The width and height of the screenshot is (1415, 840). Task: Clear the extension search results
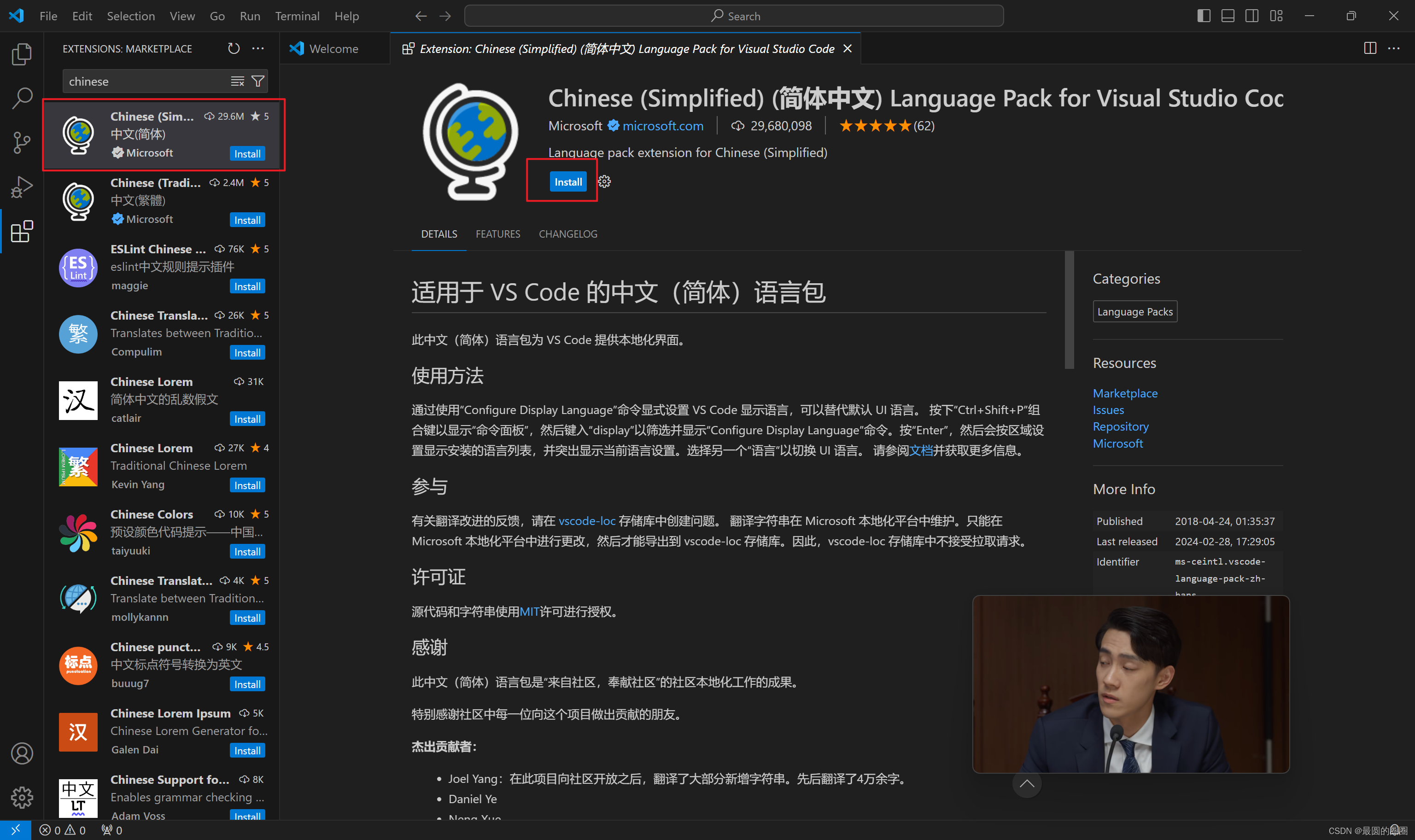[237, 81]
